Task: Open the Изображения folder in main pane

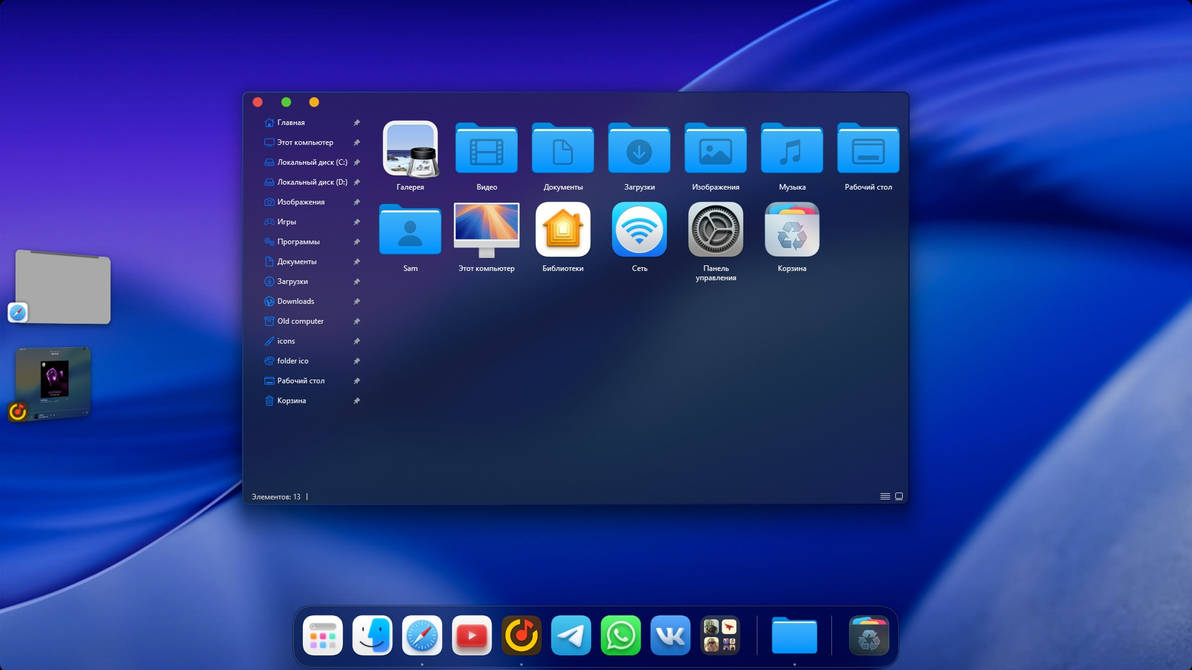Action: click(x=715, y=148)
